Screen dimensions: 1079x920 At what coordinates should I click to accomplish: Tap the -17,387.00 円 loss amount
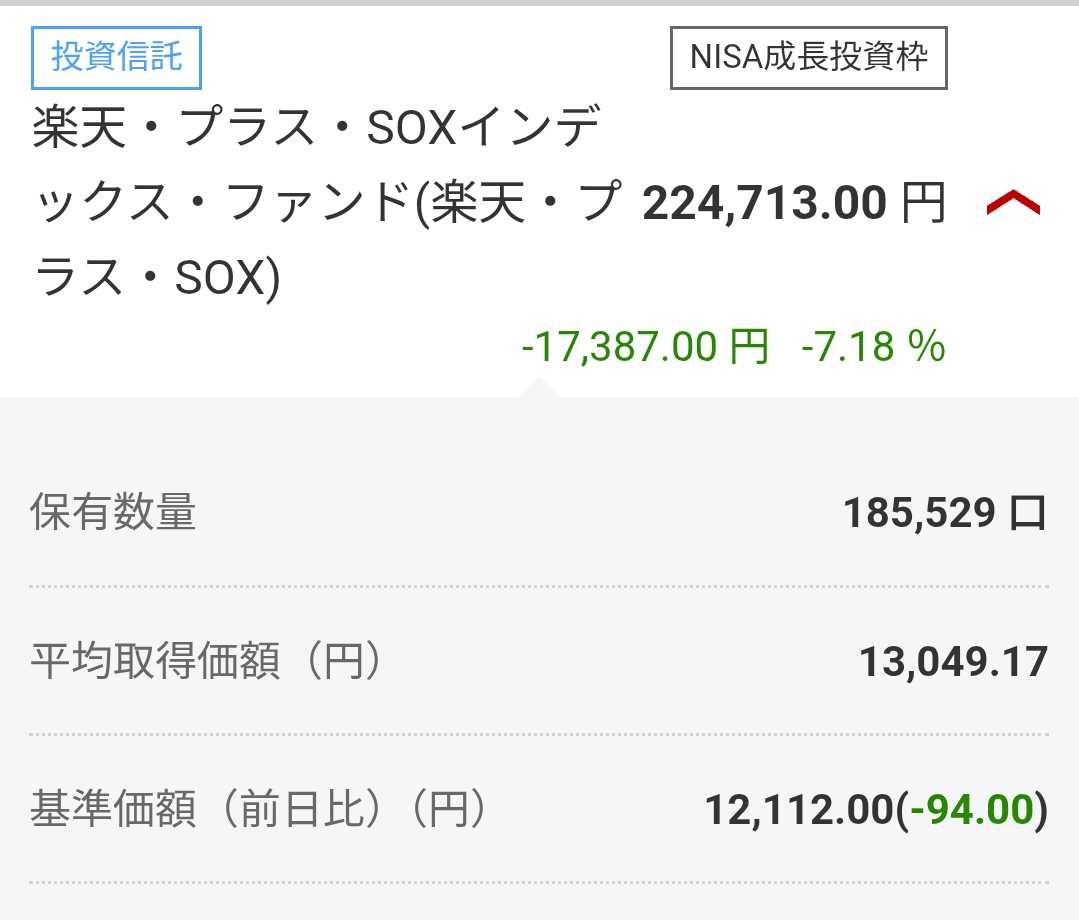(645, 347)
